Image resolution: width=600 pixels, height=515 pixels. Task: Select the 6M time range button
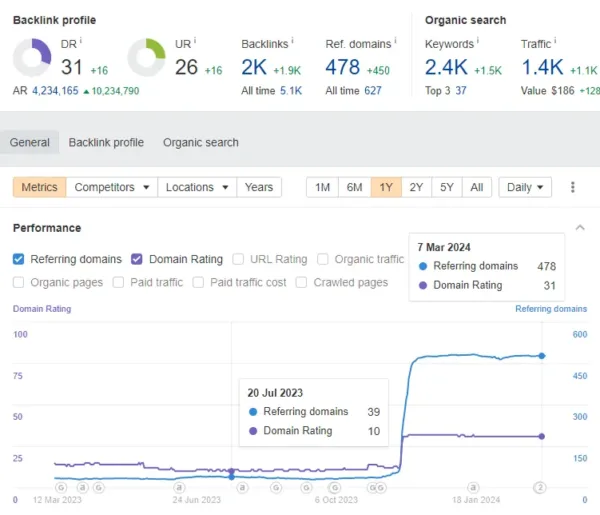354,187
